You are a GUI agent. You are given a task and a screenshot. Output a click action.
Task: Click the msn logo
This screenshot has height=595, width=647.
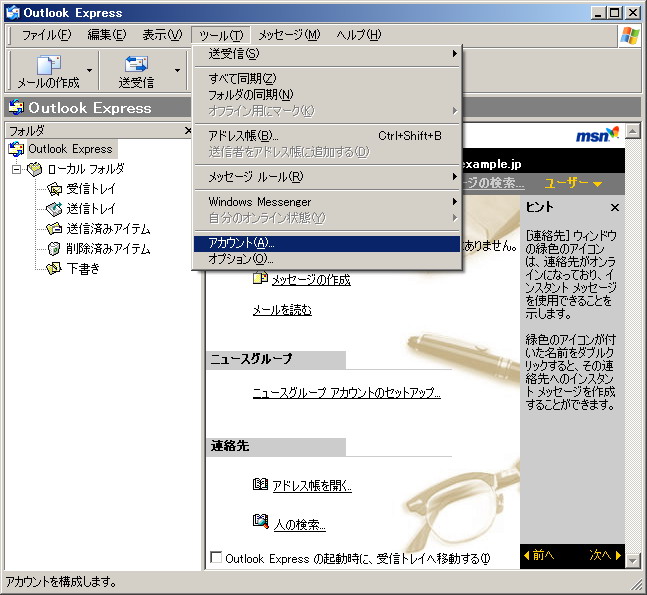point(597,135)
